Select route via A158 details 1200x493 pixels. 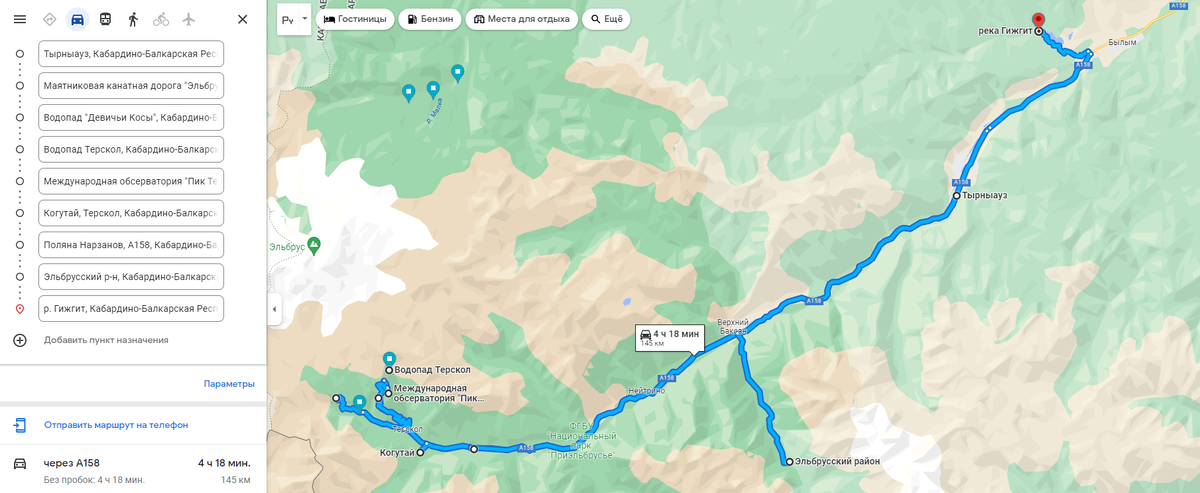(133, 470)
